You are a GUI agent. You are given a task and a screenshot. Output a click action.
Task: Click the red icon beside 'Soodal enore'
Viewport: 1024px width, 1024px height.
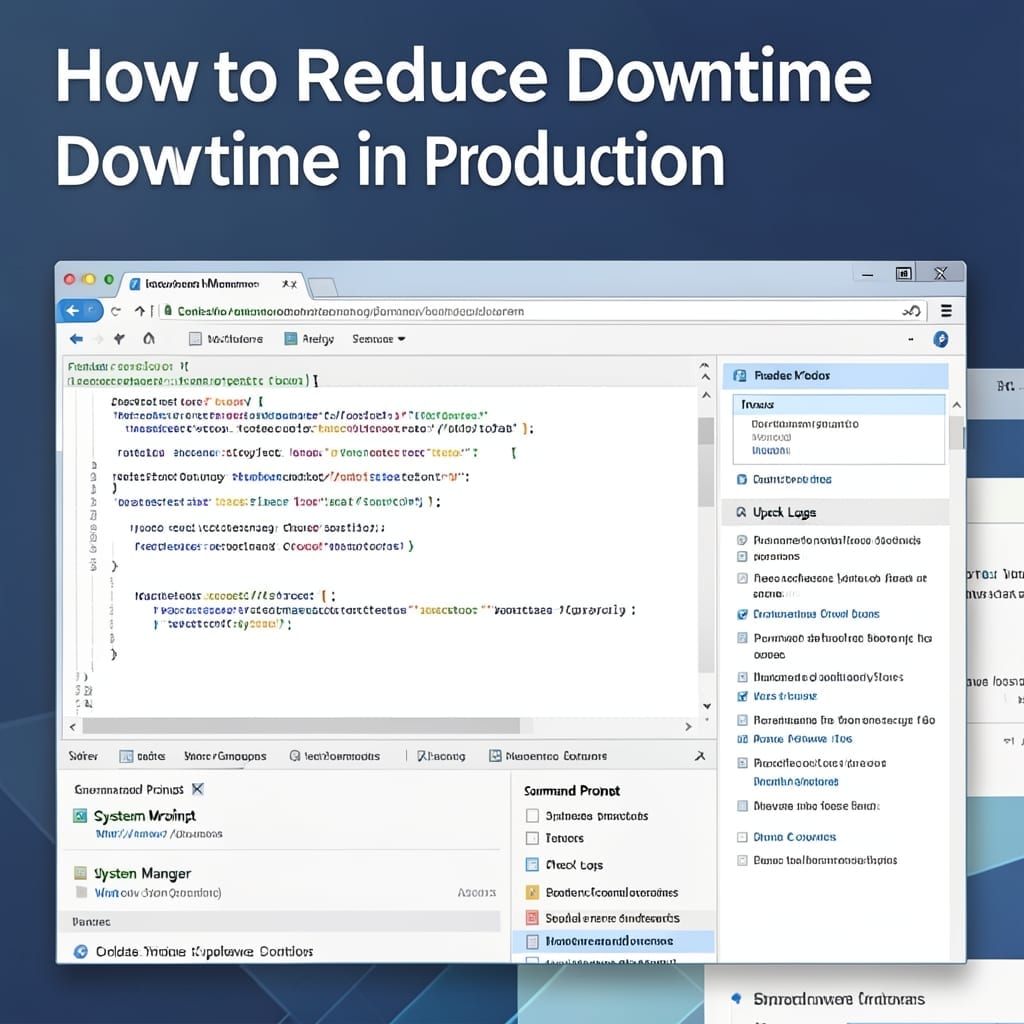532,918
